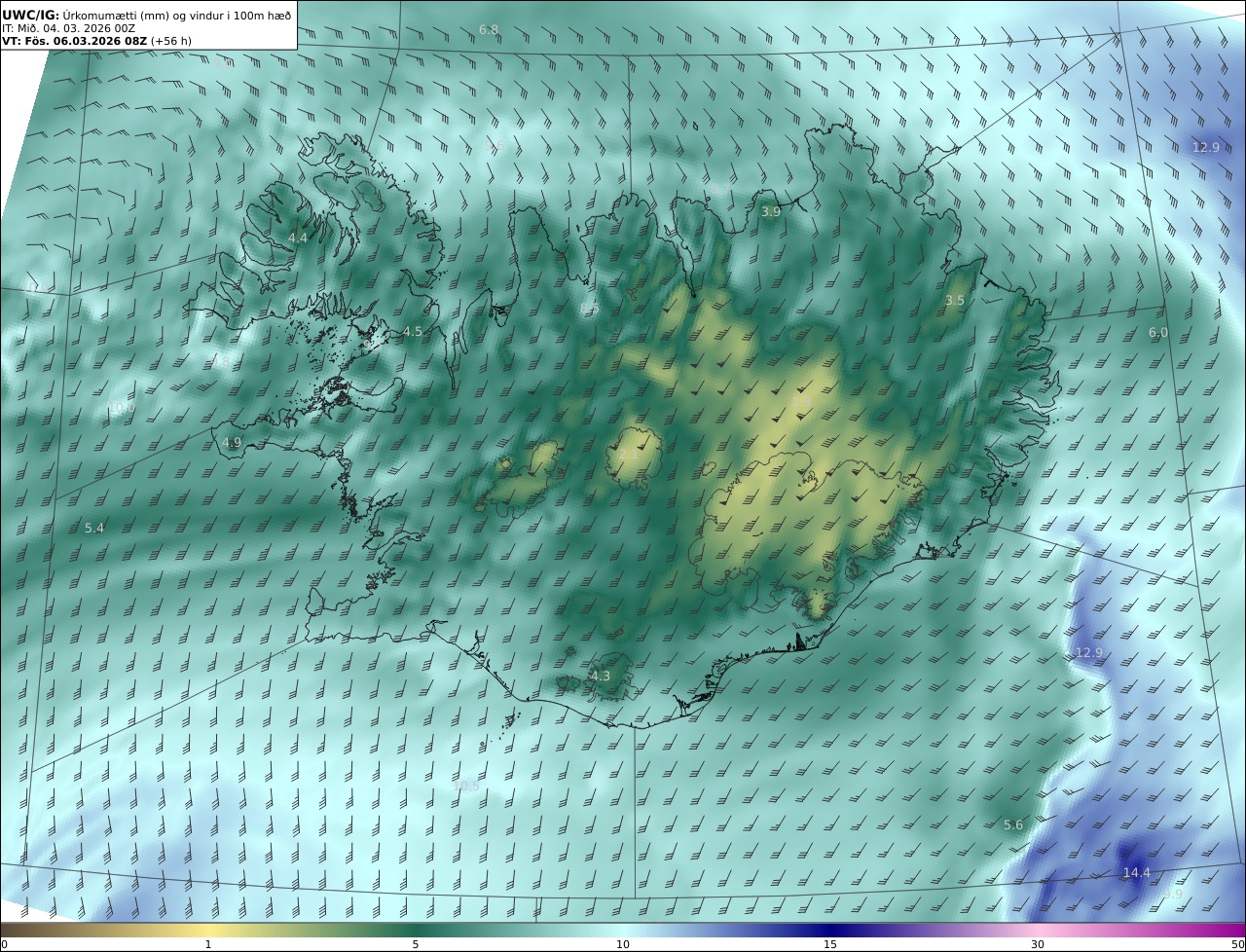Click the colorbar tick label 10
1246x952 pixels.
coord(623,944)
